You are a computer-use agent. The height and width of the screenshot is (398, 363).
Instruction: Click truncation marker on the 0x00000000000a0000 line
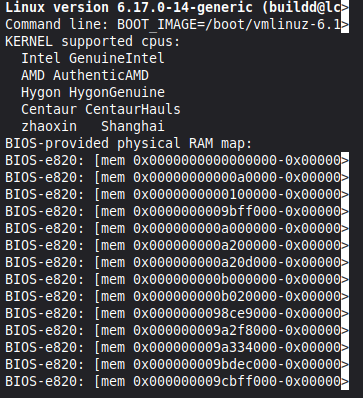coord(345,178)
